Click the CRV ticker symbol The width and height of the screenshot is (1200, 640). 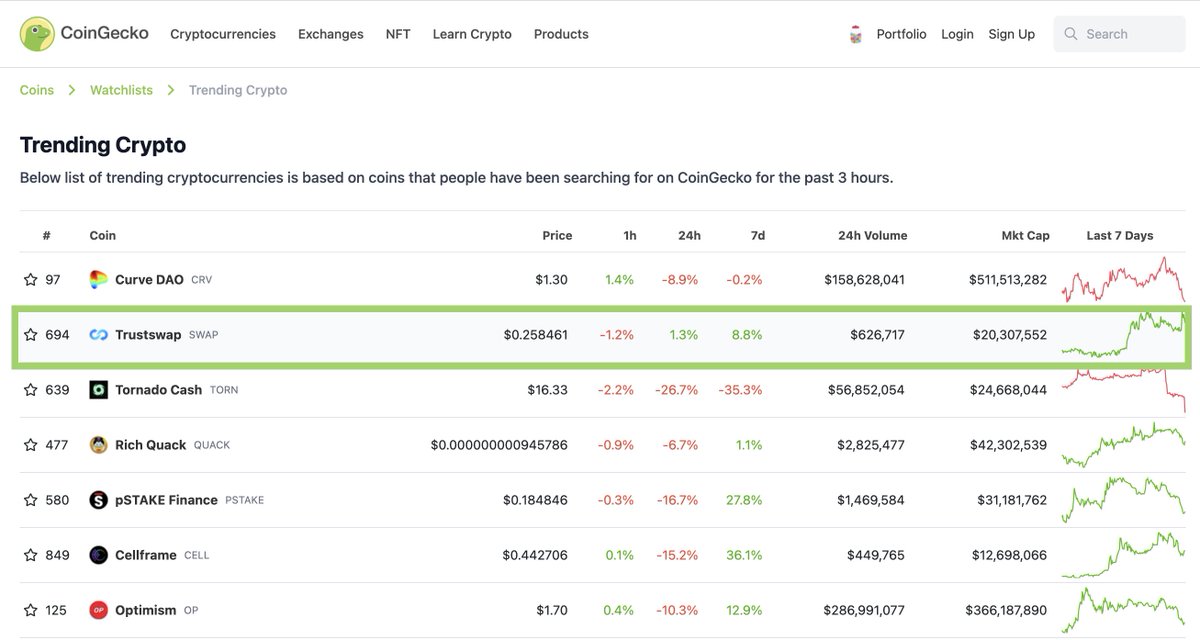[201, 280]
